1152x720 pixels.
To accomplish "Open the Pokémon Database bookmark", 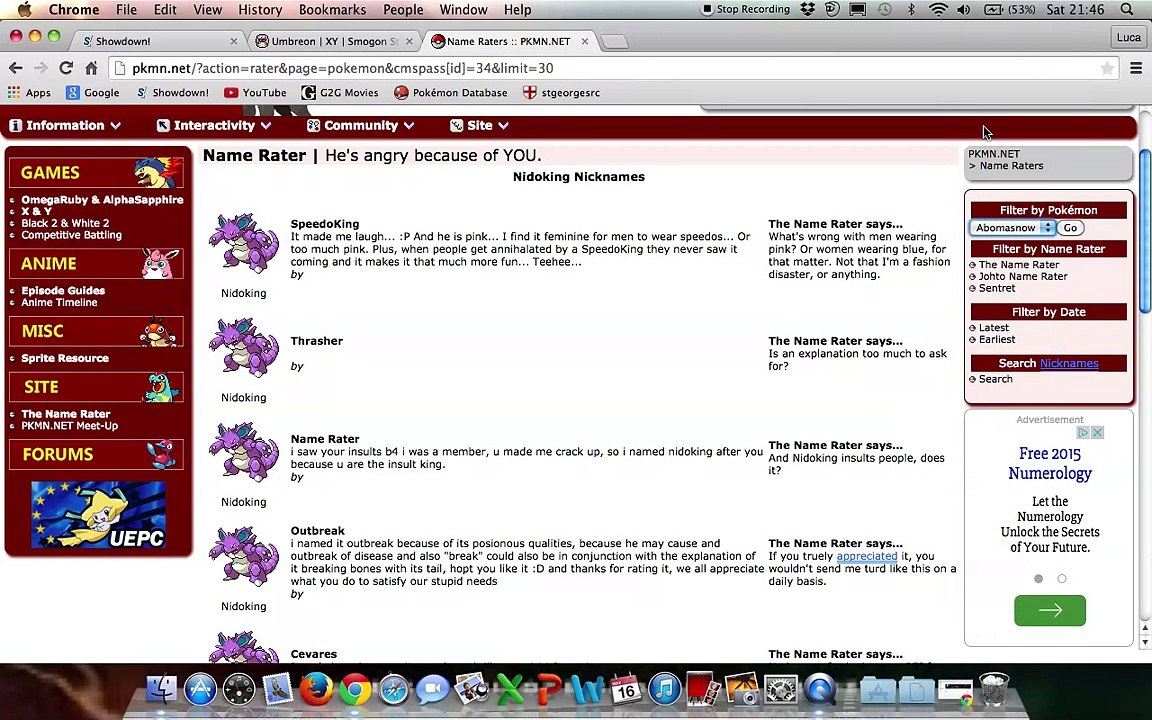I will coord(451,93).
